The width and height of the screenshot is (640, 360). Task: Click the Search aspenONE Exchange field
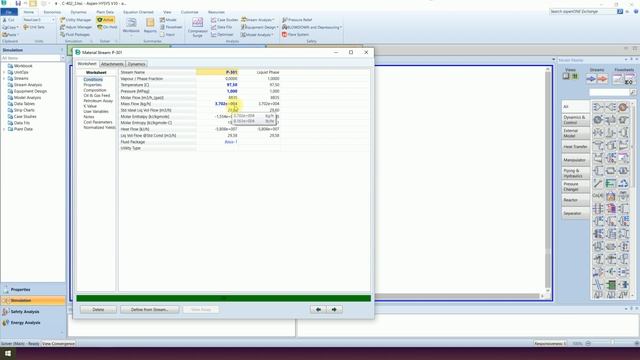pyautogui.click(x=582, y=11)
